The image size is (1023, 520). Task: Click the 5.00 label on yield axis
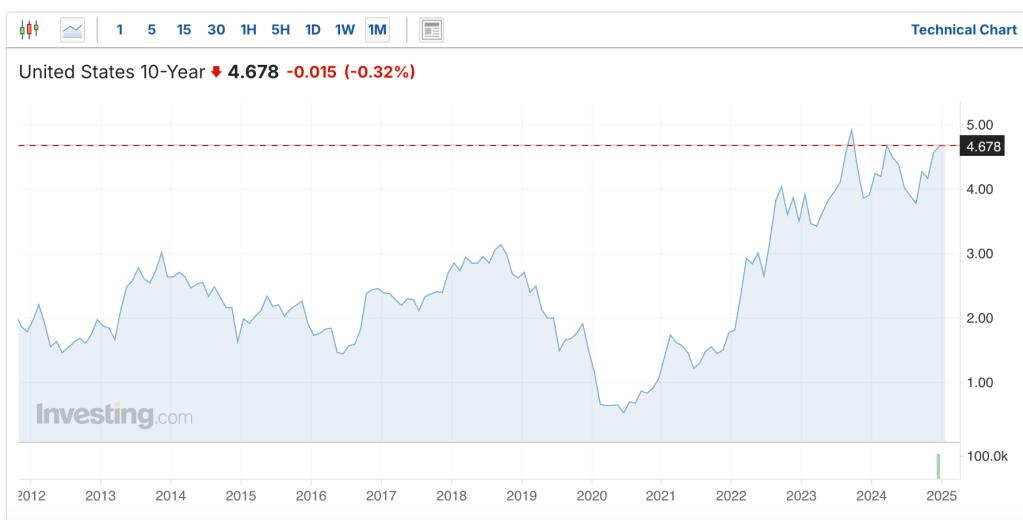[980, 125]
